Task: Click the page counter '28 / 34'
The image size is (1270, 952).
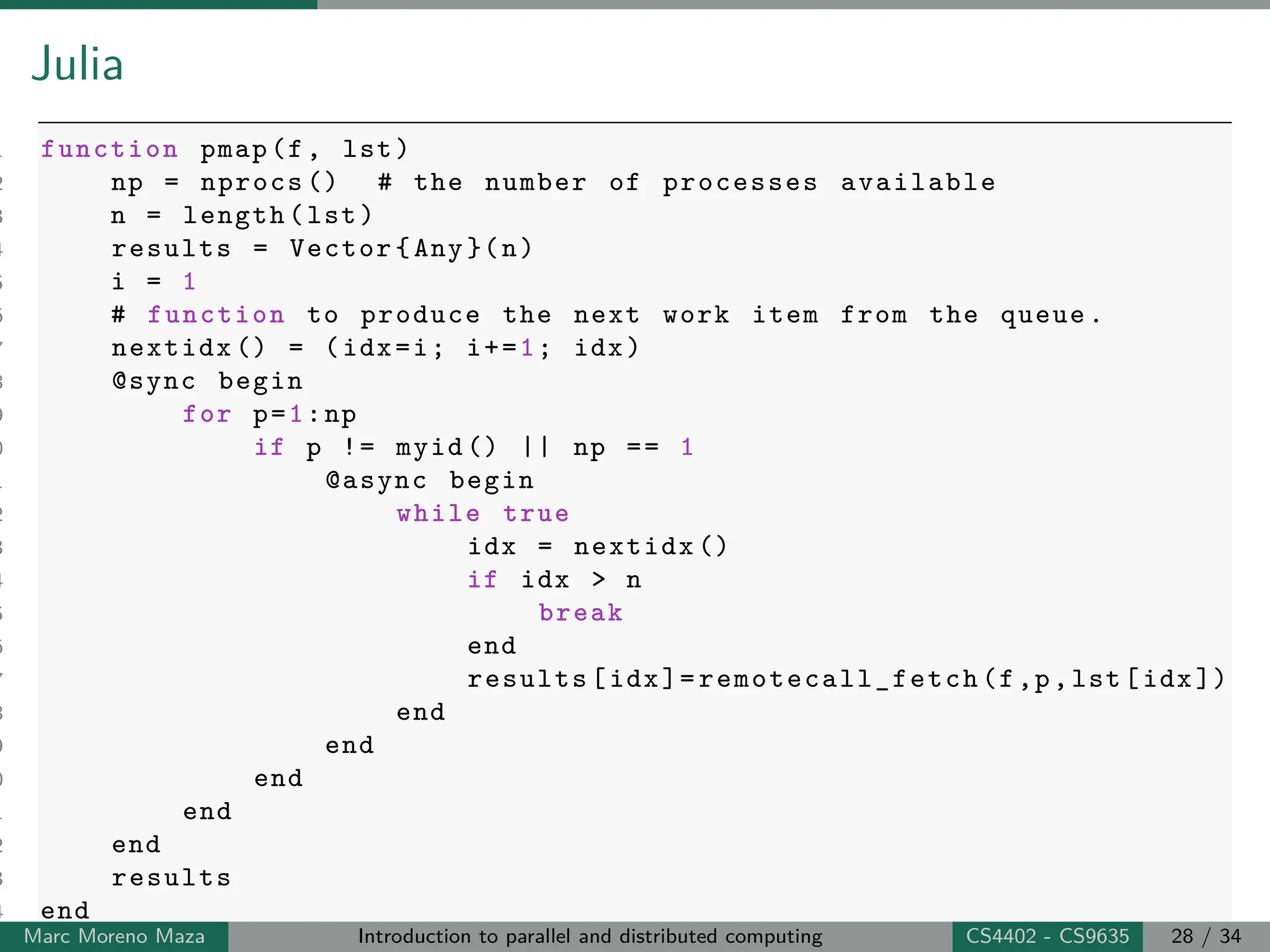Action: tap(1206, 936)
